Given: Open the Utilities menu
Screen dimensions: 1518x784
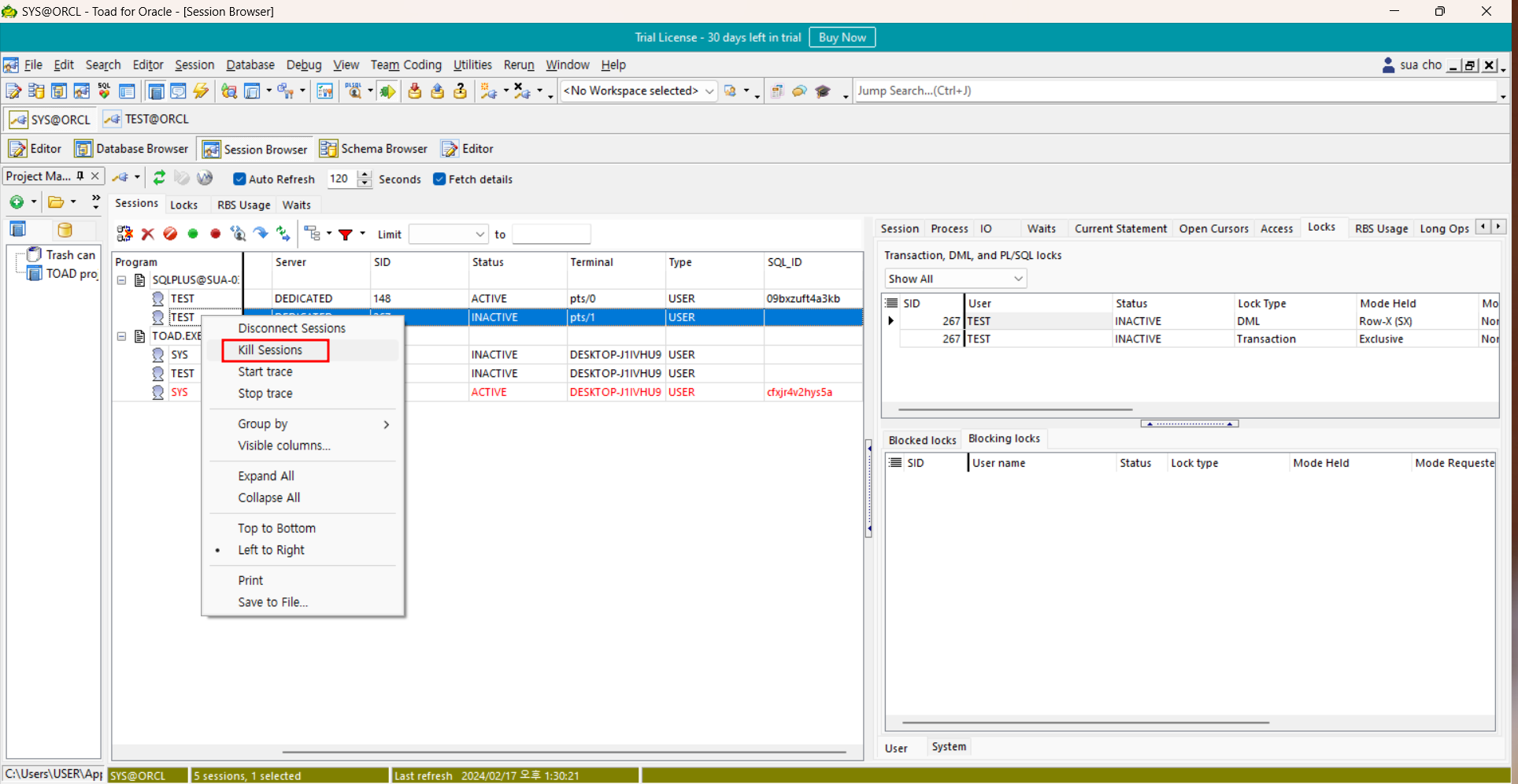Looking at the screenshot, I should (x=472, y=65).
